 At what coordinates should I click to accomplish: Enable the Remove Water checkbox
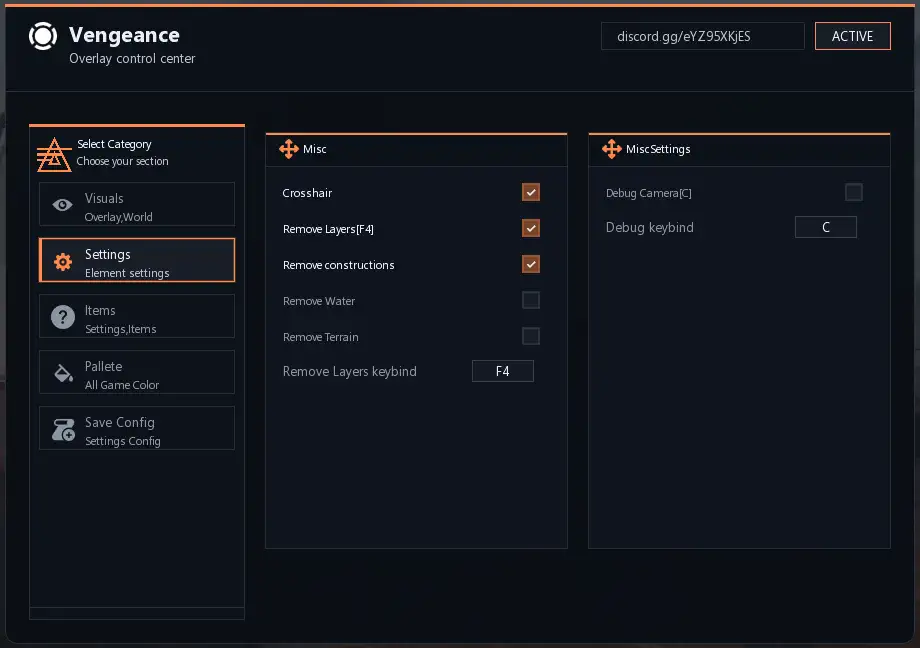pos(530,300)
